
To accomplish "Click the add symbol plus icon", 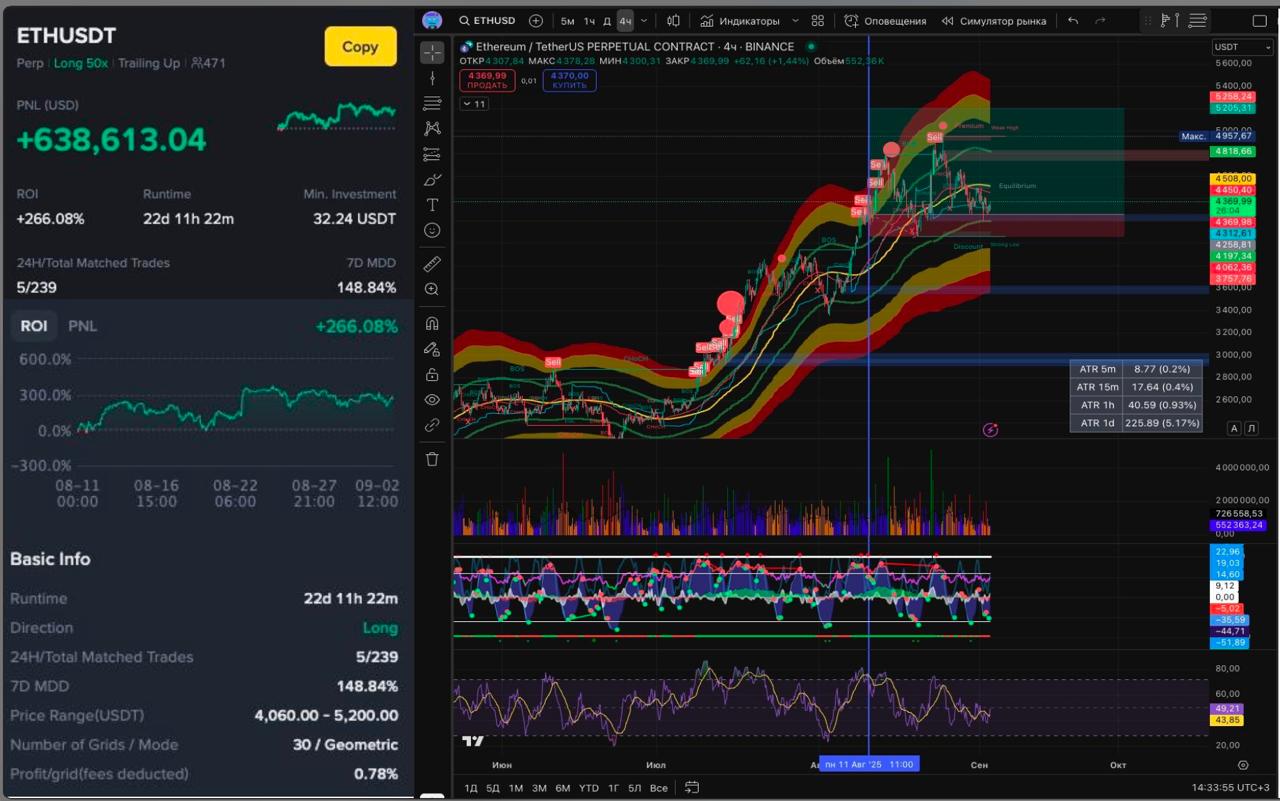I will (x=536, y=20).
